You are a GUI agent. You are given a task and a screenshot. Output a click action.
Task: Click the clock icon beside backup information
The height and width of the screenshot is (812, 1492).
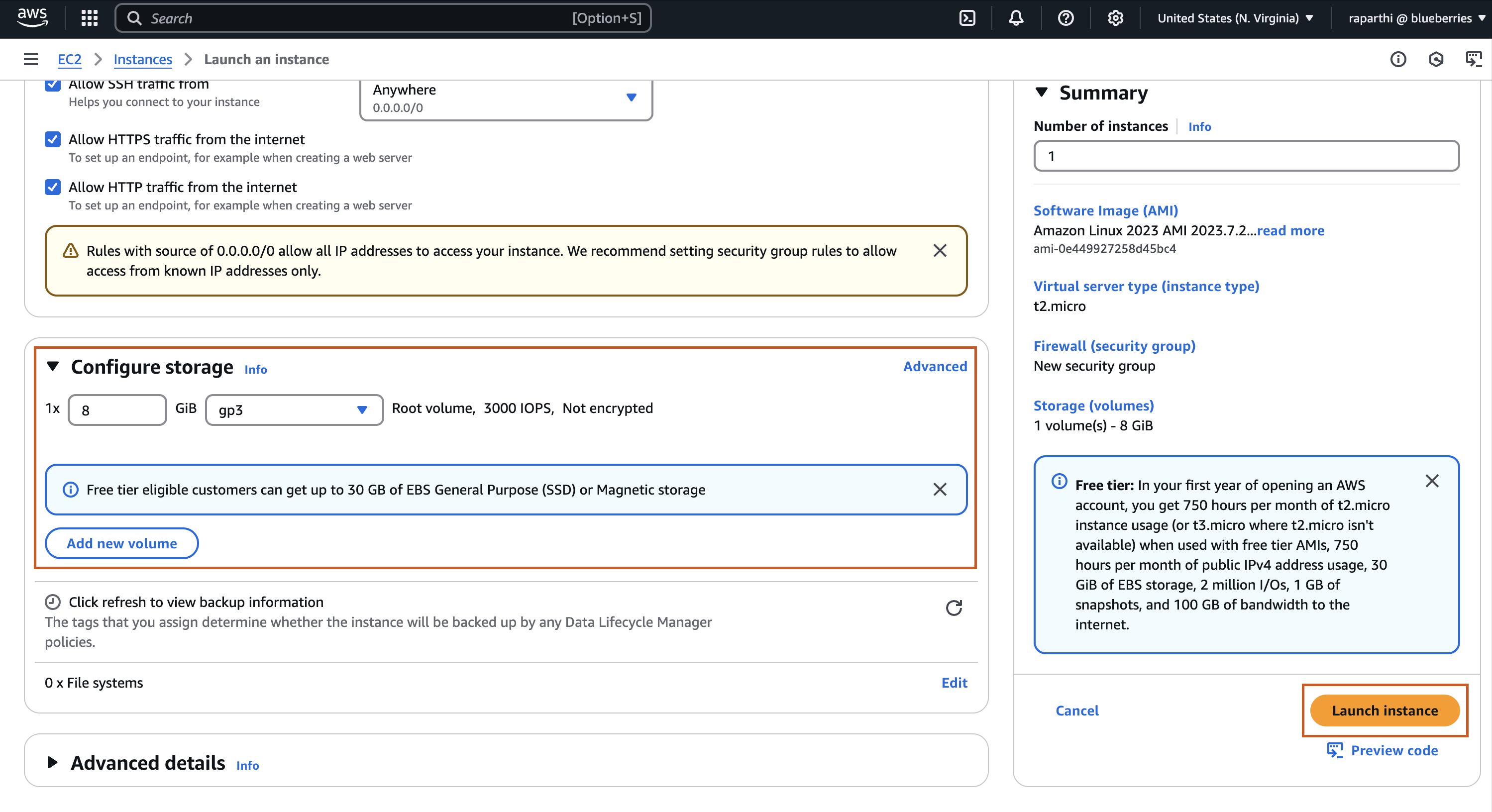point(53,603)
